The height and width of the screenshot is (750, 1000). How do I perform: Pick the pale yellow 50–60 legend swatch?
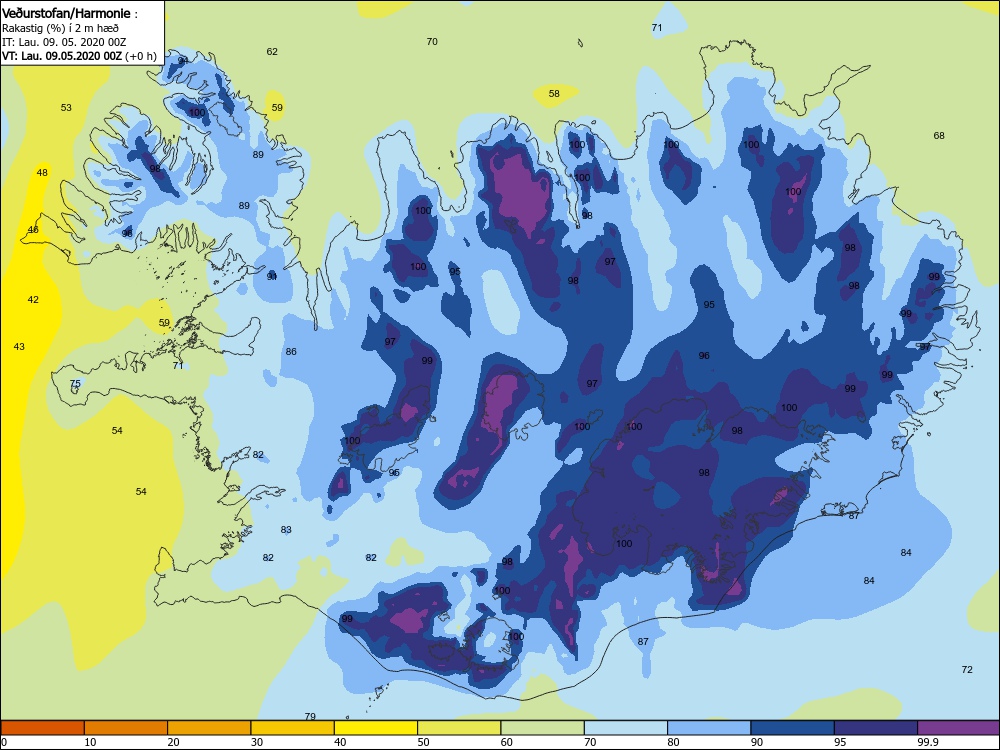[x=459, y=728]
